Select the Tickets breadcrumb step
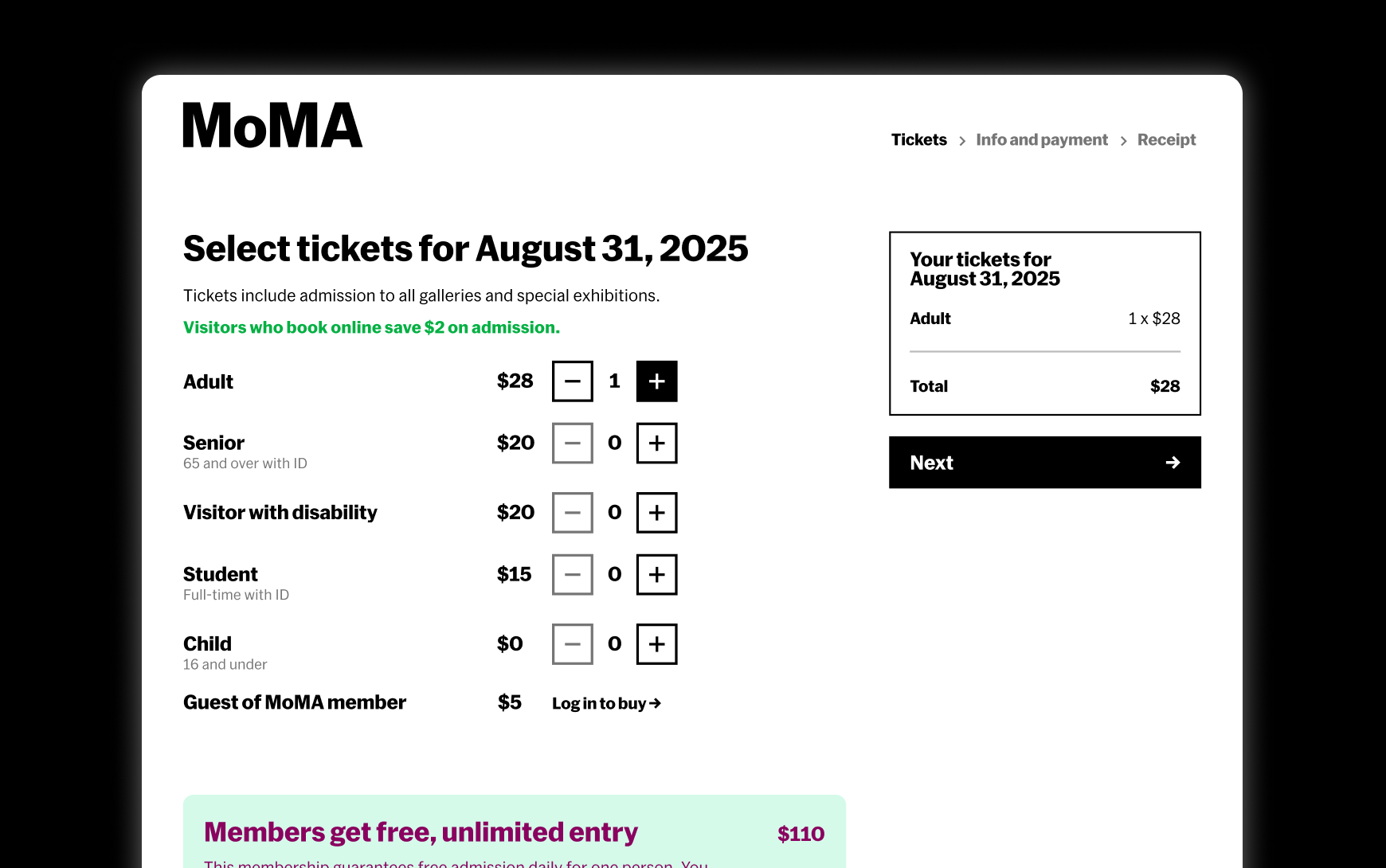Image resolution: width=1386 pixels, height=868 pixels. pyautogui.click(x=918, y=139)
